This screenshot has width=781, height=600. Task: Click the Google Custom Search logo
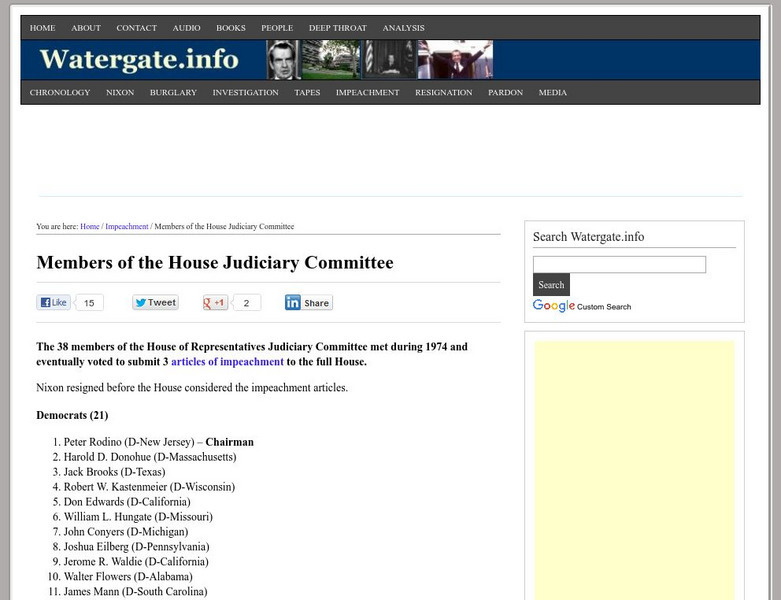[x=582, y=306]
